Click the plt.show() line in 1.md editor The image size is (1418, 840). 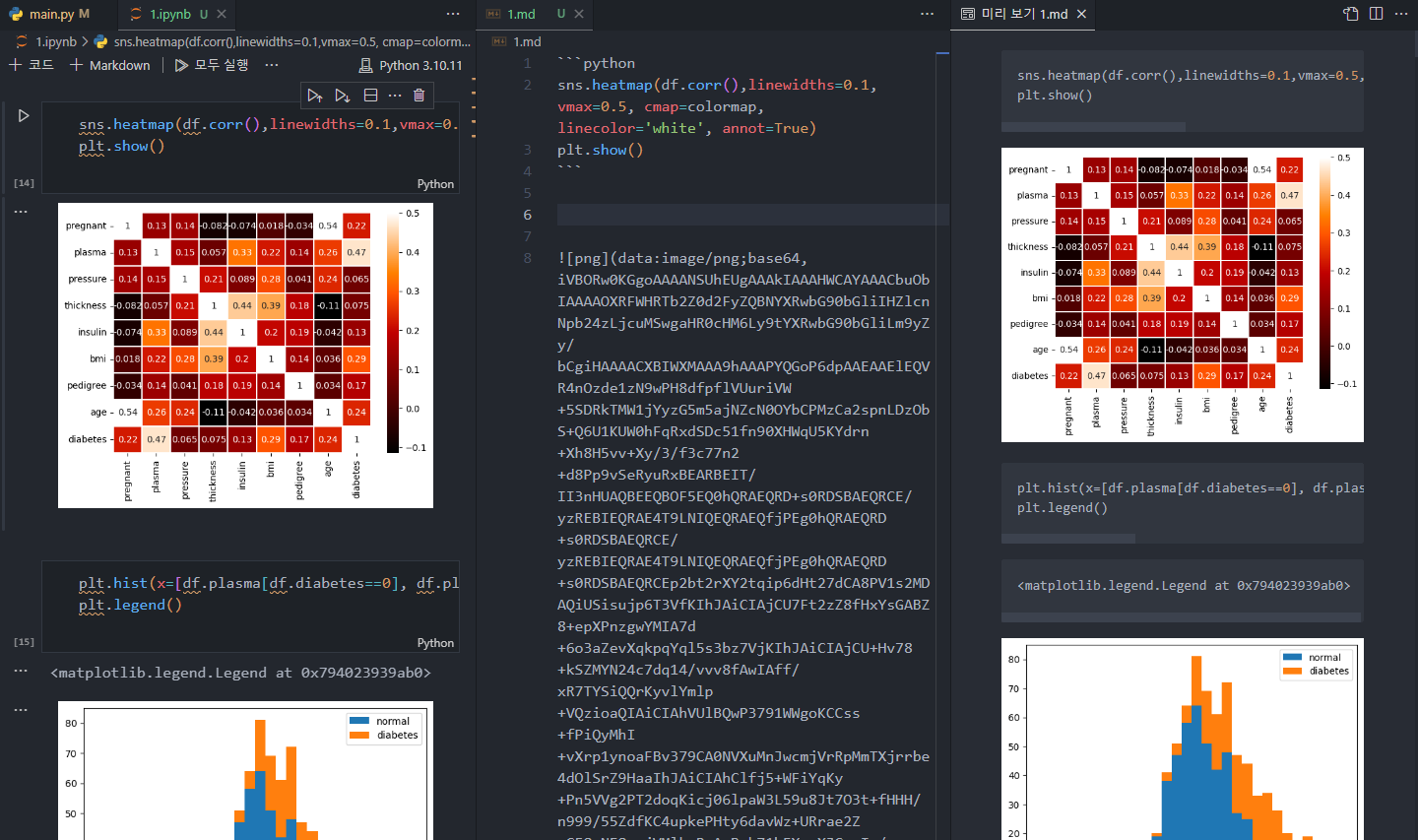(600, 150)
